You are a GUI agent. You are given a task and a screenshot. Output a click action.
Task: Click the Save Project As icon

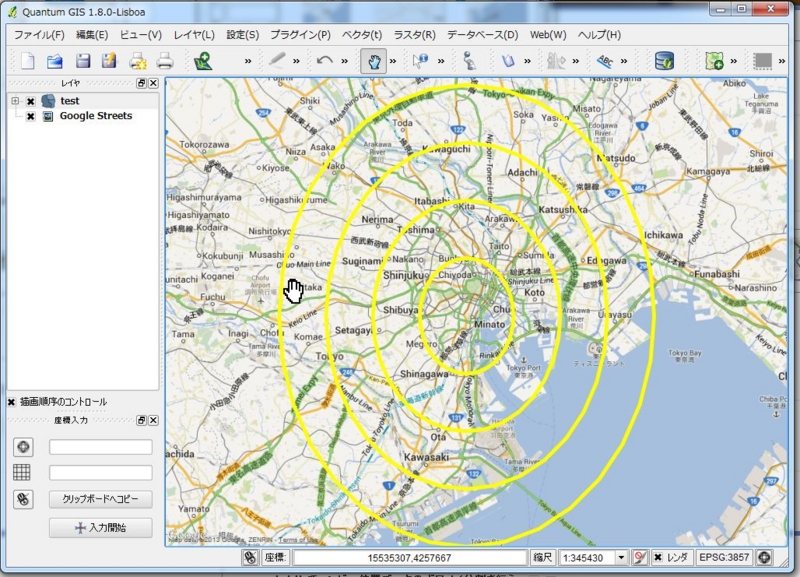pyautogui.click(x=109, y=61)
